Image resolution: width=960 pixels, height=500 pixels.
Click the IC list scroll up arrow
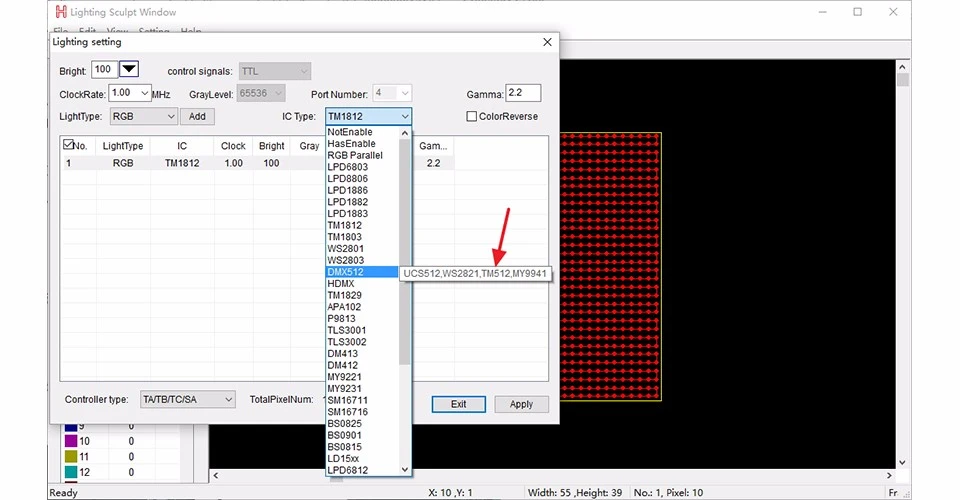click(405, 133)
